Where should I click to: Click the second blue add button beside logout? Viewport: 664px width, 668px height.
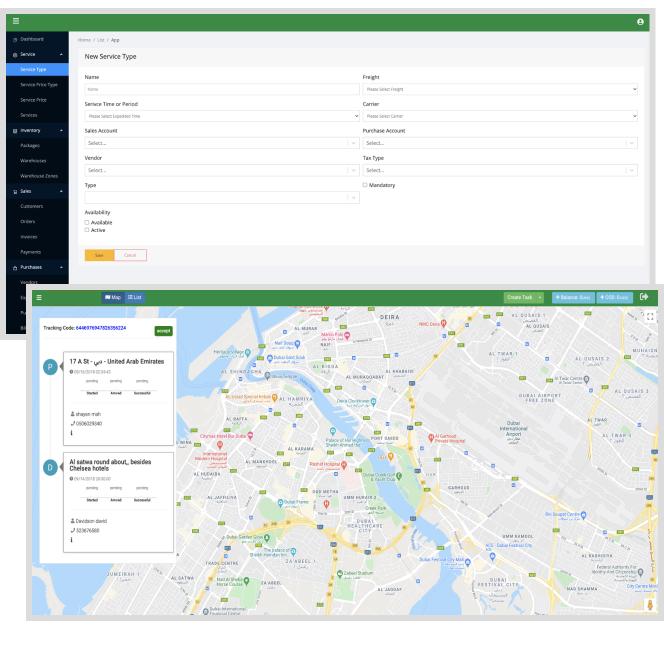coord(614,297)
